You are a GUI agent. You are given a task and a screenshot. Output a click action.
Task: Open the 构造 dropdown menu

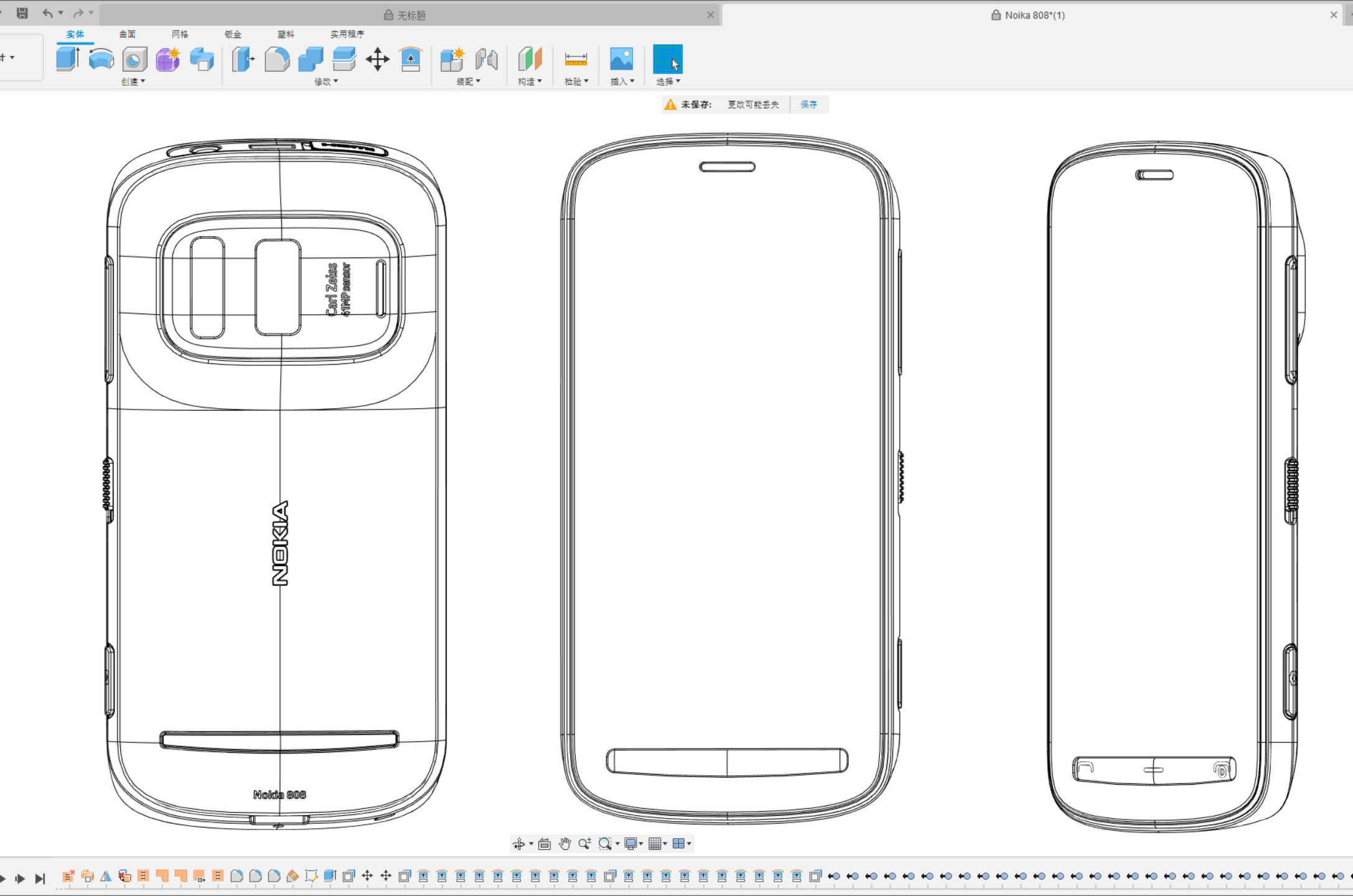[x=530, y=82]
